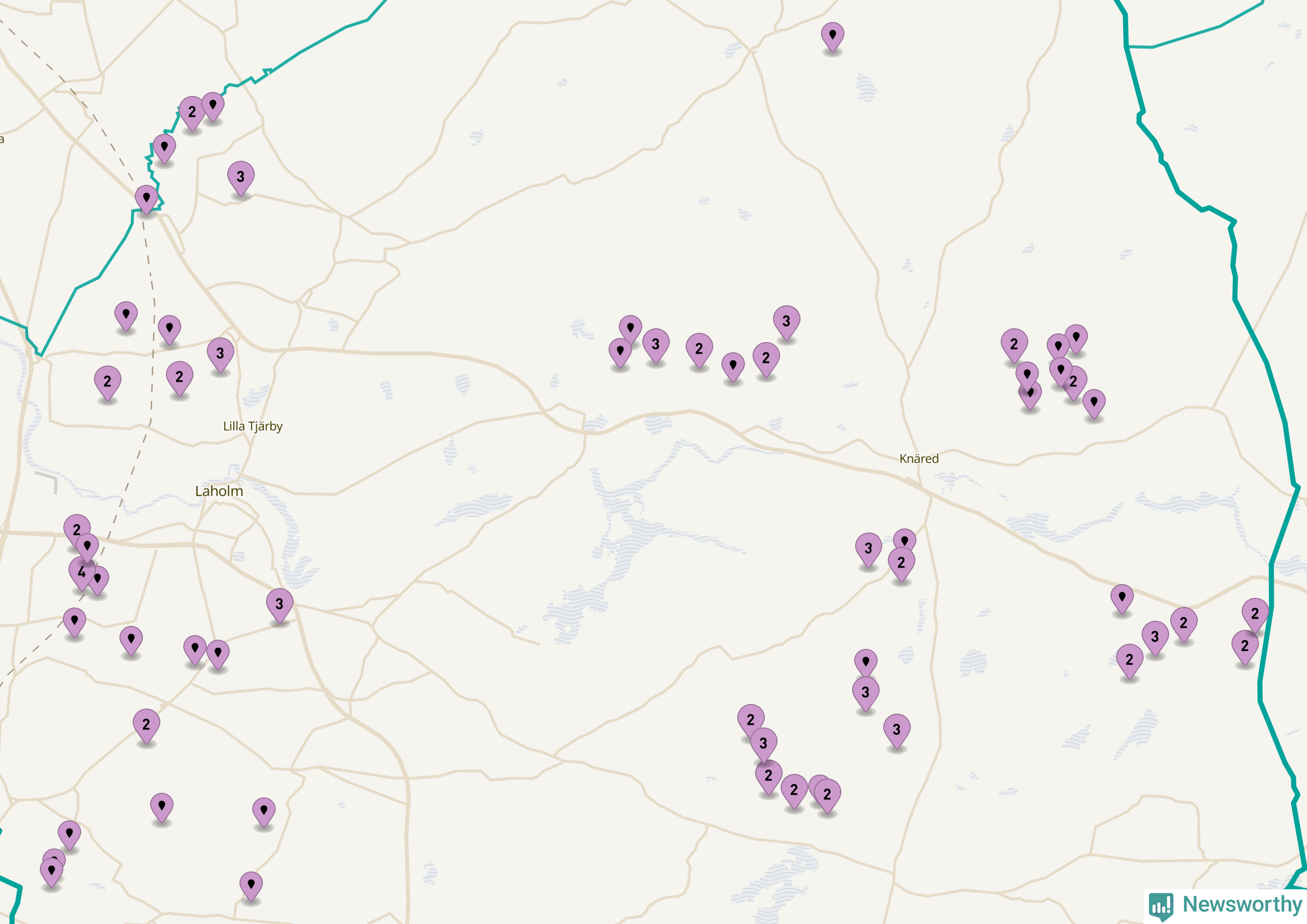Click the Knäred place label
This screenshot has width=1307, height=924.
click(919, 459)
